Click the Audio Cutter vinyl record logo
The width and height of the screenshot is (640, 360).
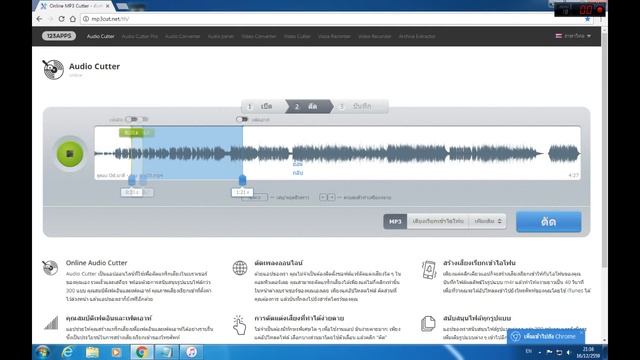click(53, 69)
